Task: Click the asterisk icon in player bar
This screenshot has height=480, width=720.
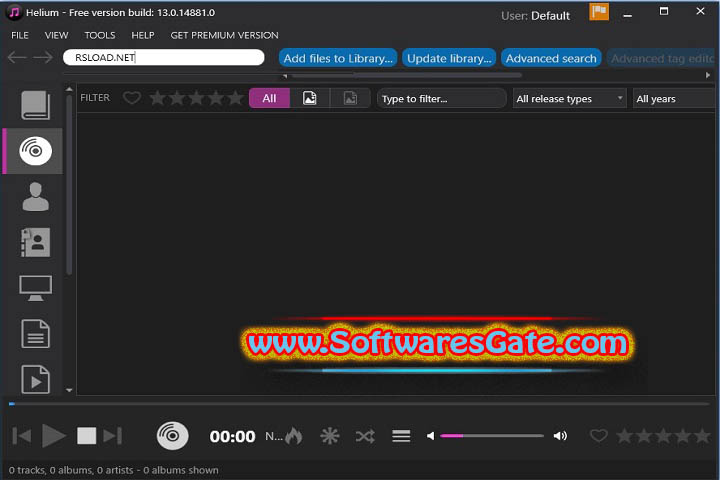Action: (330, 436)
